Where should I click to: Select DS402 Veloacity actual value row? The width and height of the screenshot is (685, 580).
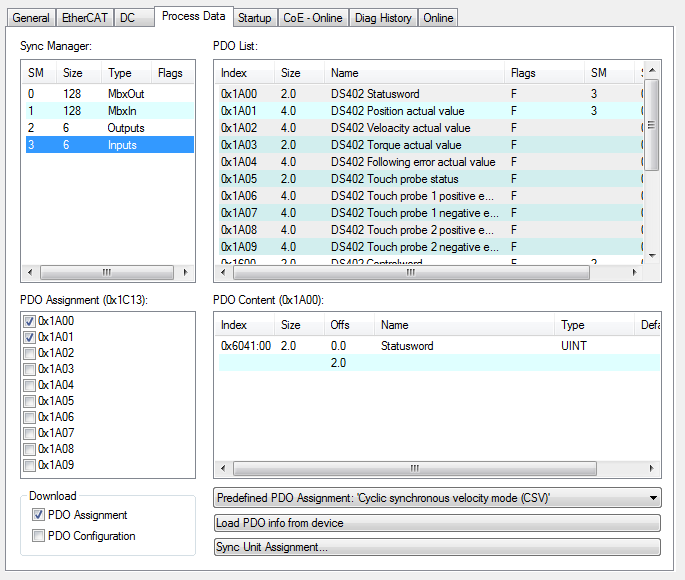click(x=430, y=128)
